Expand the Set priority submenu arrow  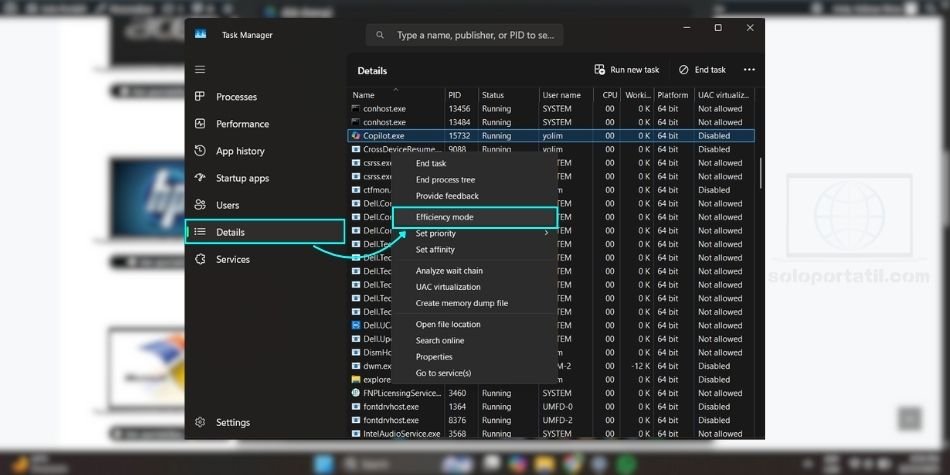point(546,233)
